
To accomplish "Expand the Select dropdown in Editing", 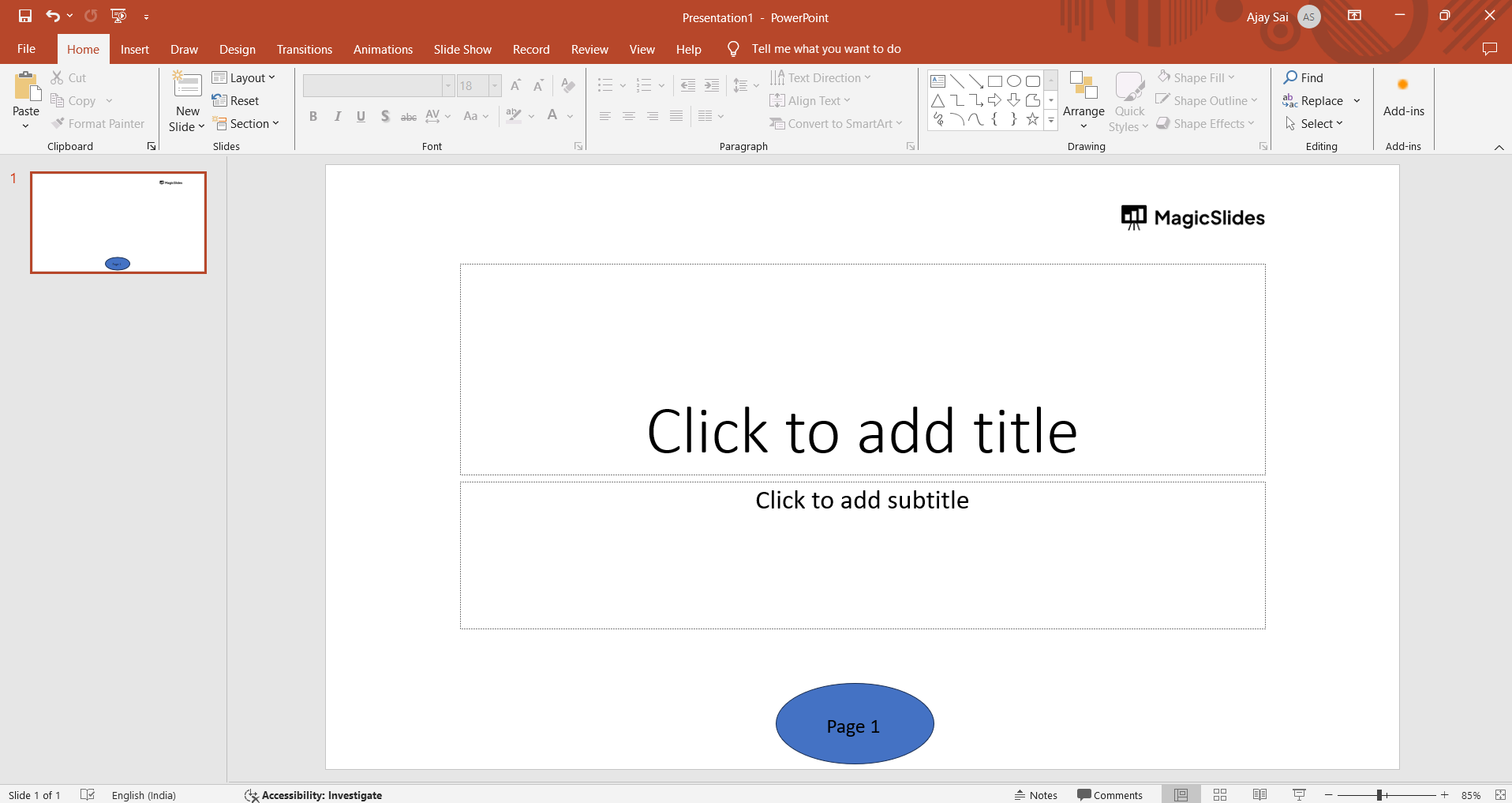I will pos(1315,124).
